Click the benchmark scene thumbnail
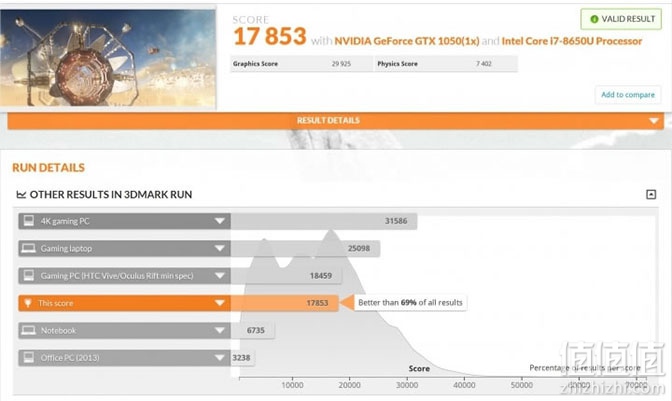 108,58
